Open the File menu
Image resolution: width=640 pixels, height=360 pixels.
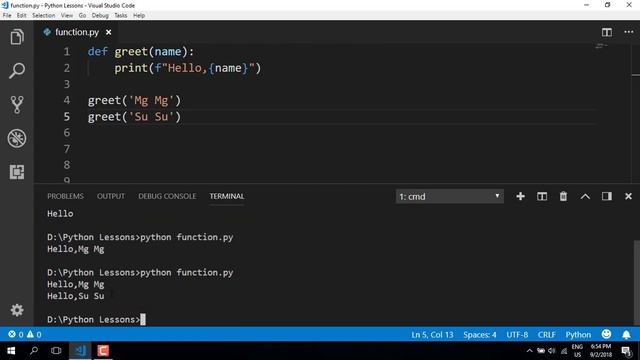click(7, 16)
